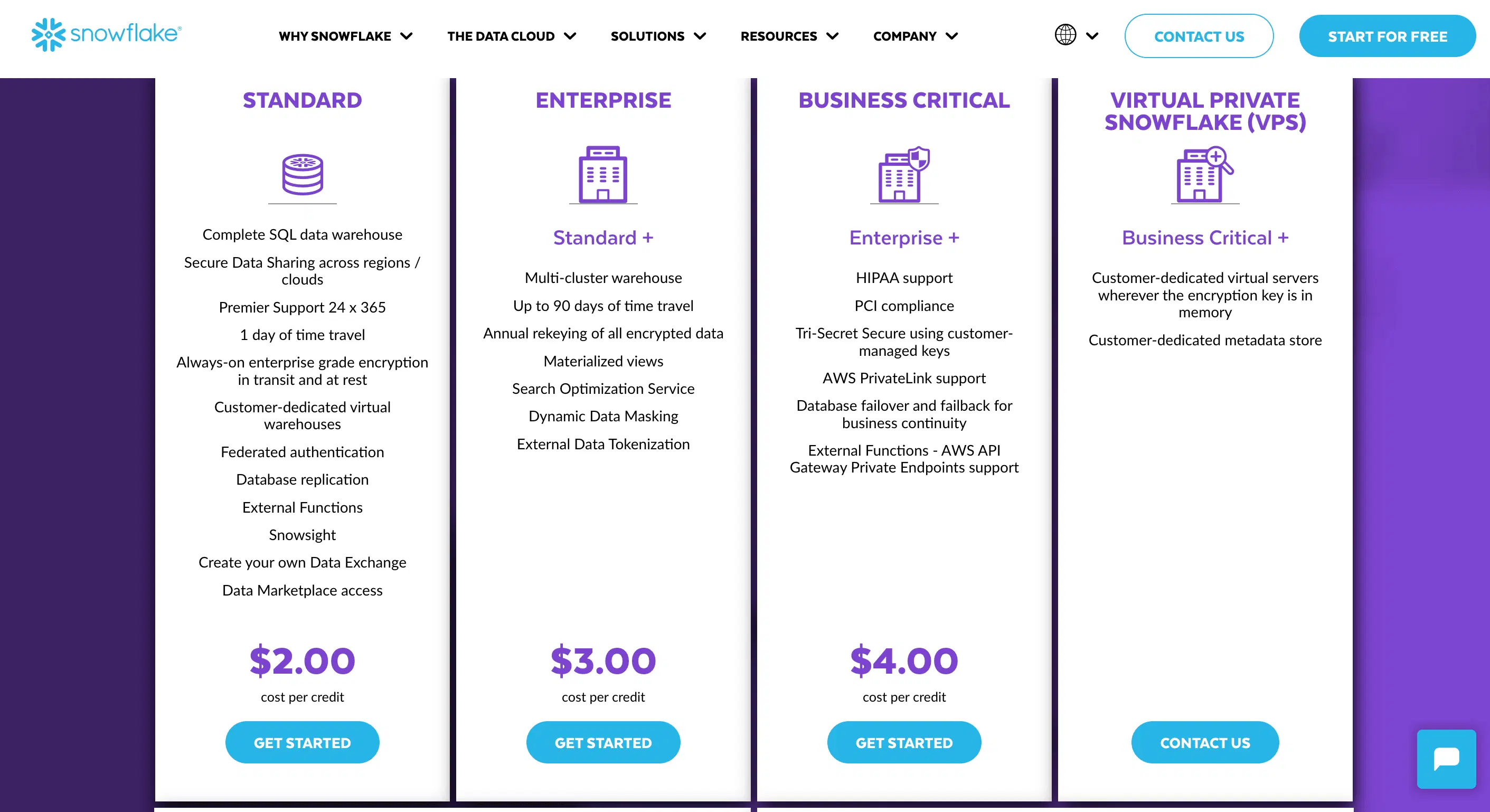Expand the Why Snowflake menu

tap(345, 36)
